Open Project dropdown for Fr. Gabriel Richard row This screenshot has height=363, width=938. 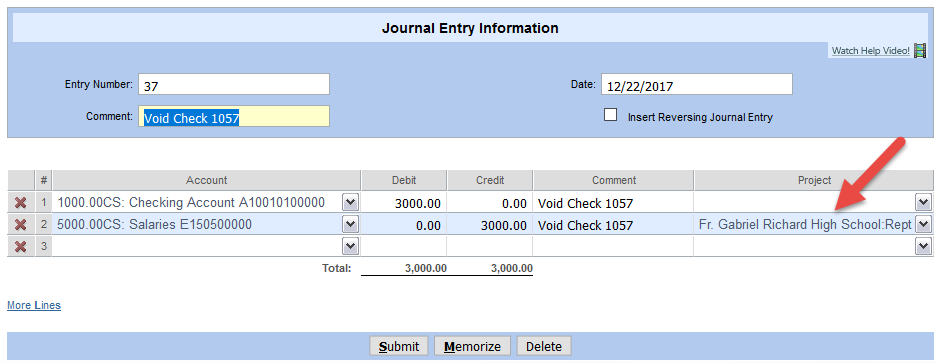coord(923,225)
